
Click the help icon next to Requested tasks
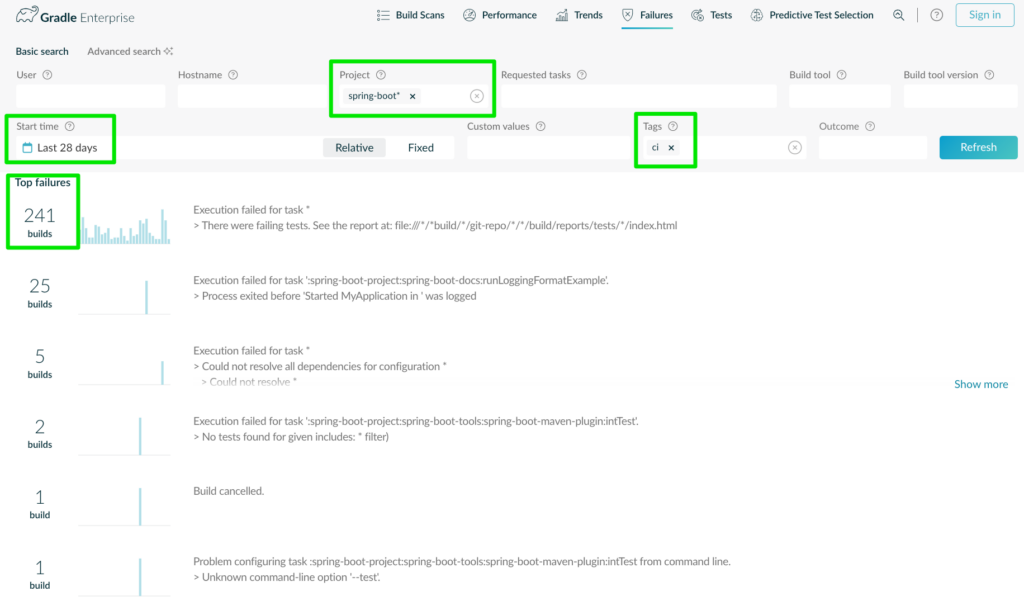pyautogui.click(x=582, y=75)
